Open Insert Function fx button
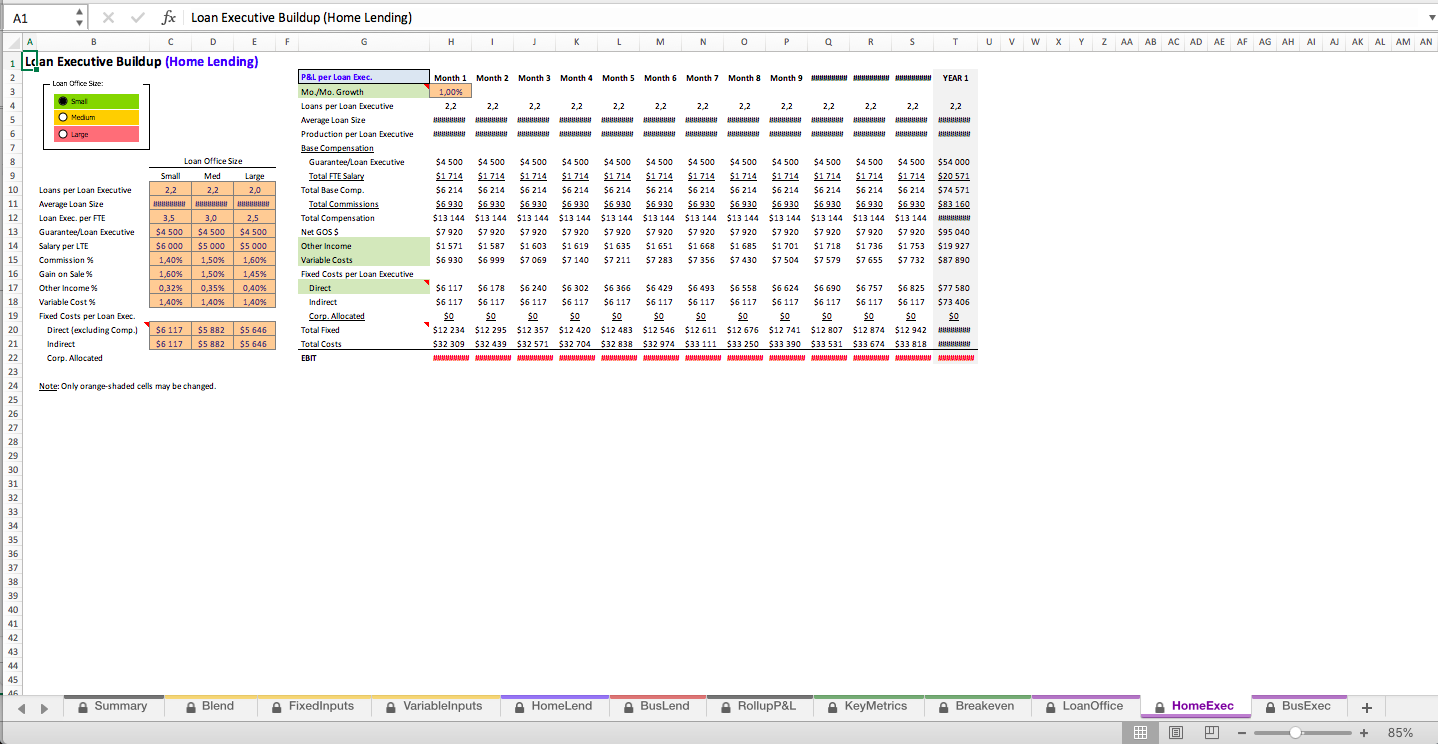This screenshot has width=1438, height=744. pyautogui.click(x=169, y=17)
